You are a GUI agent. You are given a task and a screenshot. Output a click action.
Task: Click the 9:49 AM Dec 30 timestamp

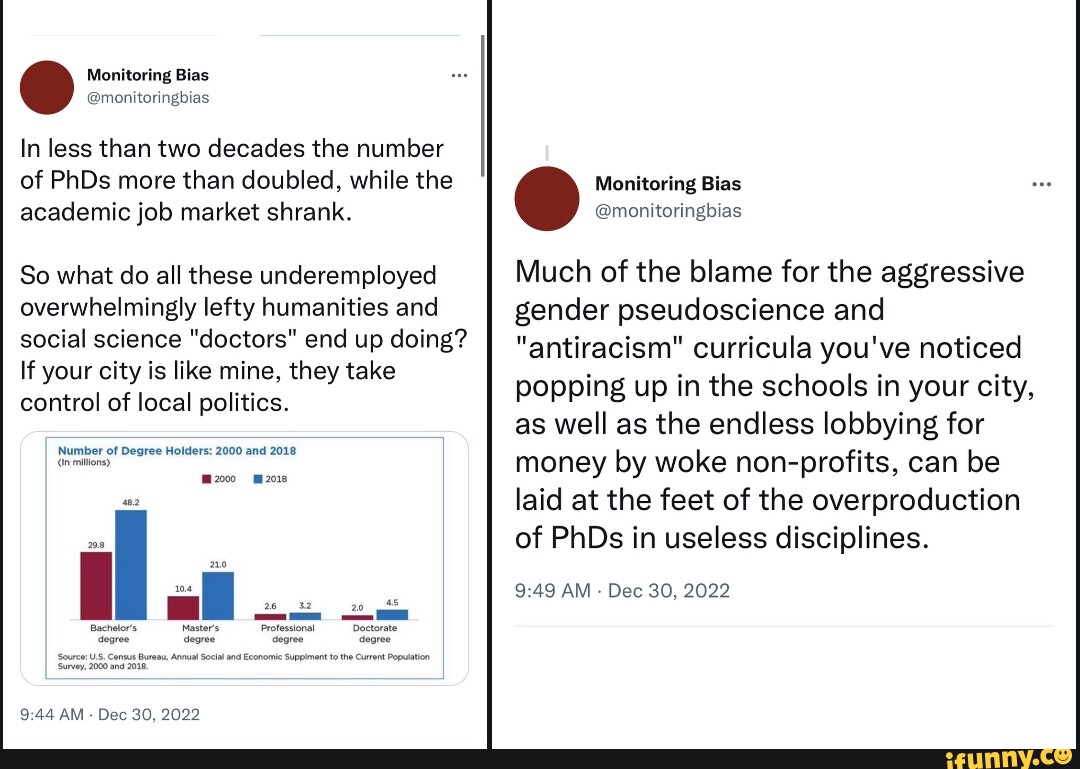622,591
